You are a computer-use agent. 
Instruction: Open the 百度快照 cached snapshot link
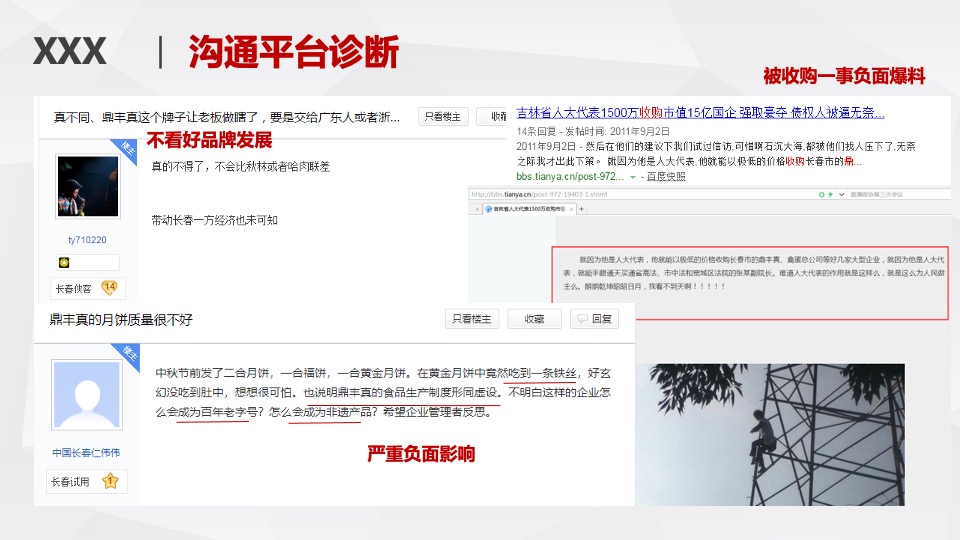click(666, 176)
